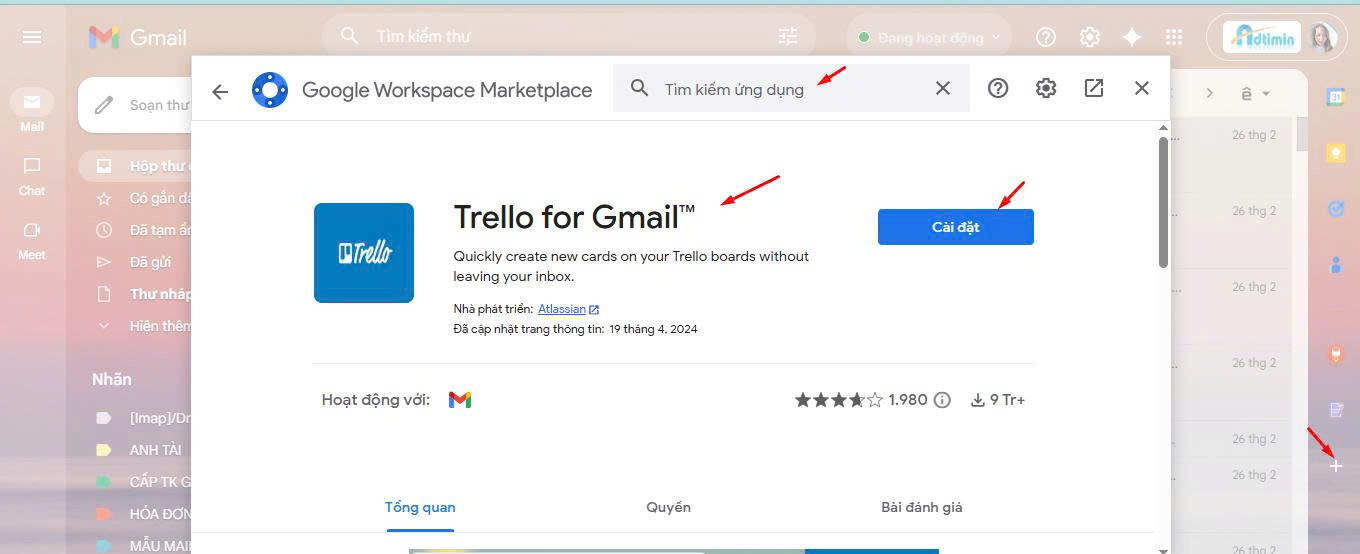Viewport: 1360px width, 554px height.
Task: Clear the app search field
Action: (942, 88)
